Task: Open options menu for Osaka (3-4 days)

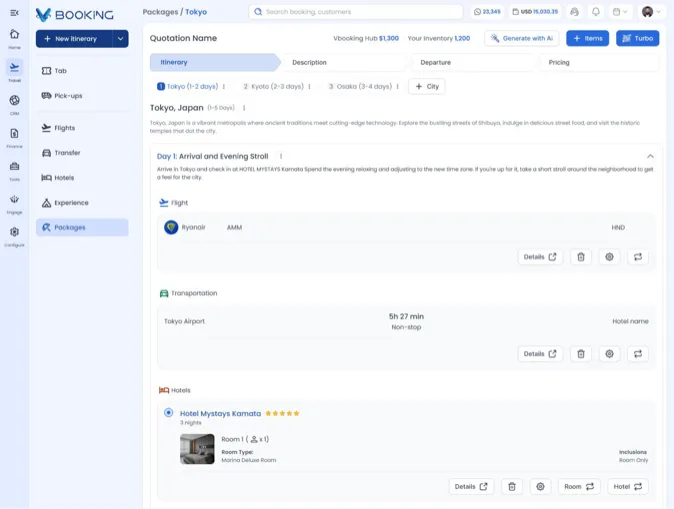Action: (398, 86)
